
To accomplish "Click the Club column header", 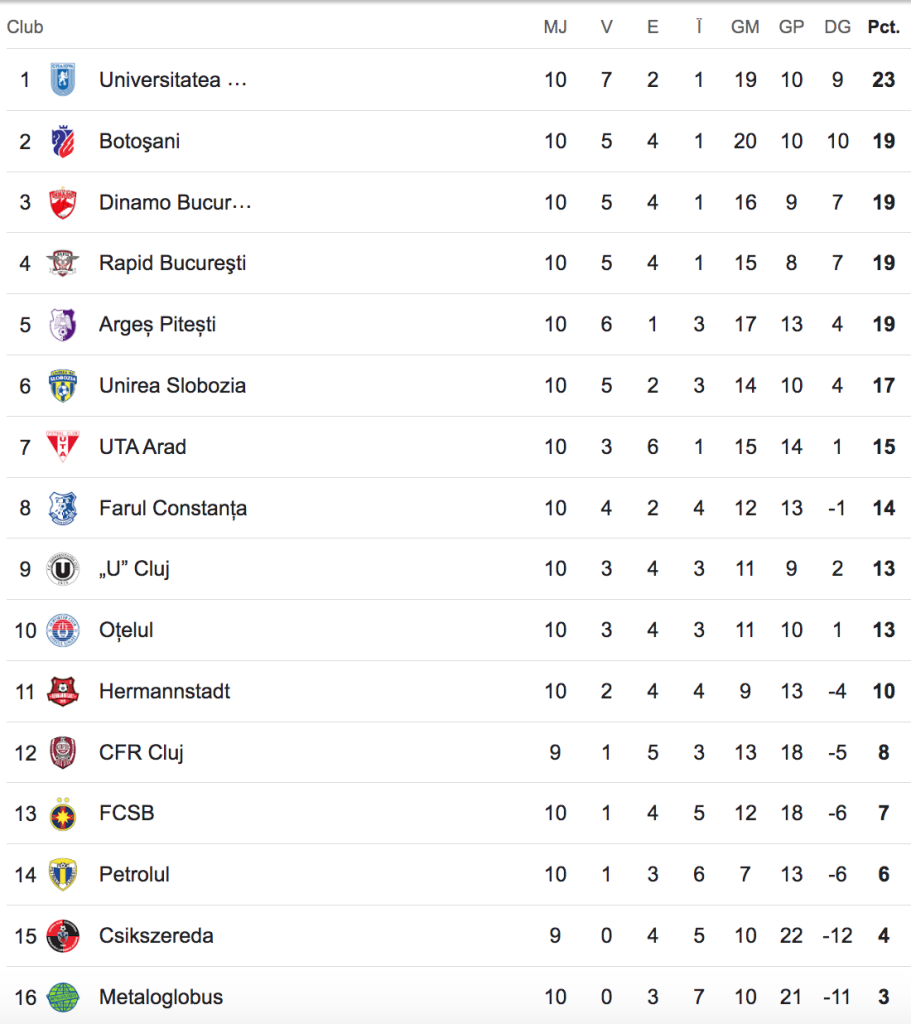I will tap(25, 27).
